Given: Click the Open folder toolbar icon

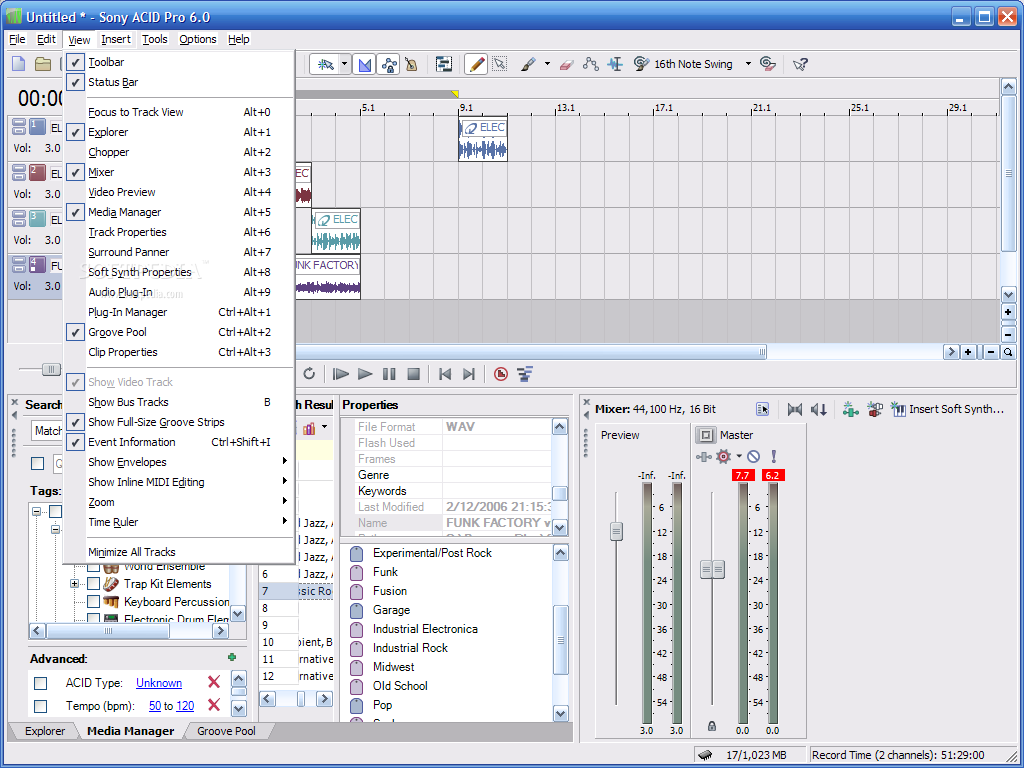Looking at the screenshot, I should 43,64.
